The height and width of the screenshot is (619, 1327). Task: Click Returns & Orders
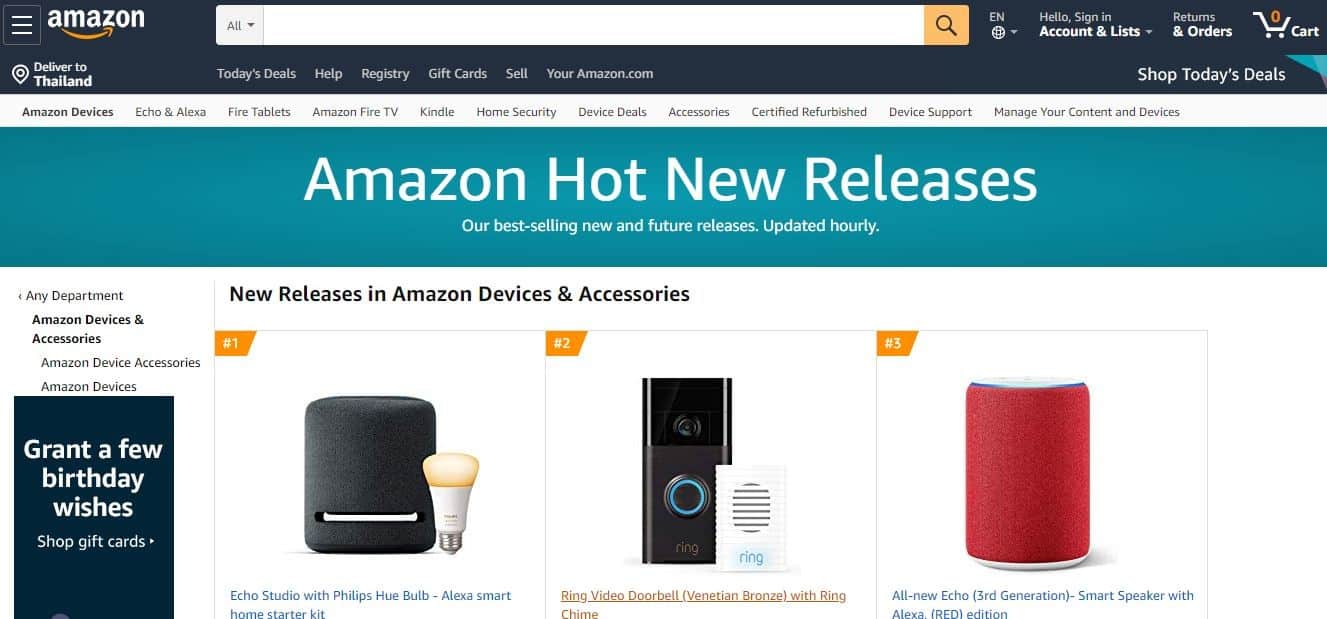[x=1202, y=25]
